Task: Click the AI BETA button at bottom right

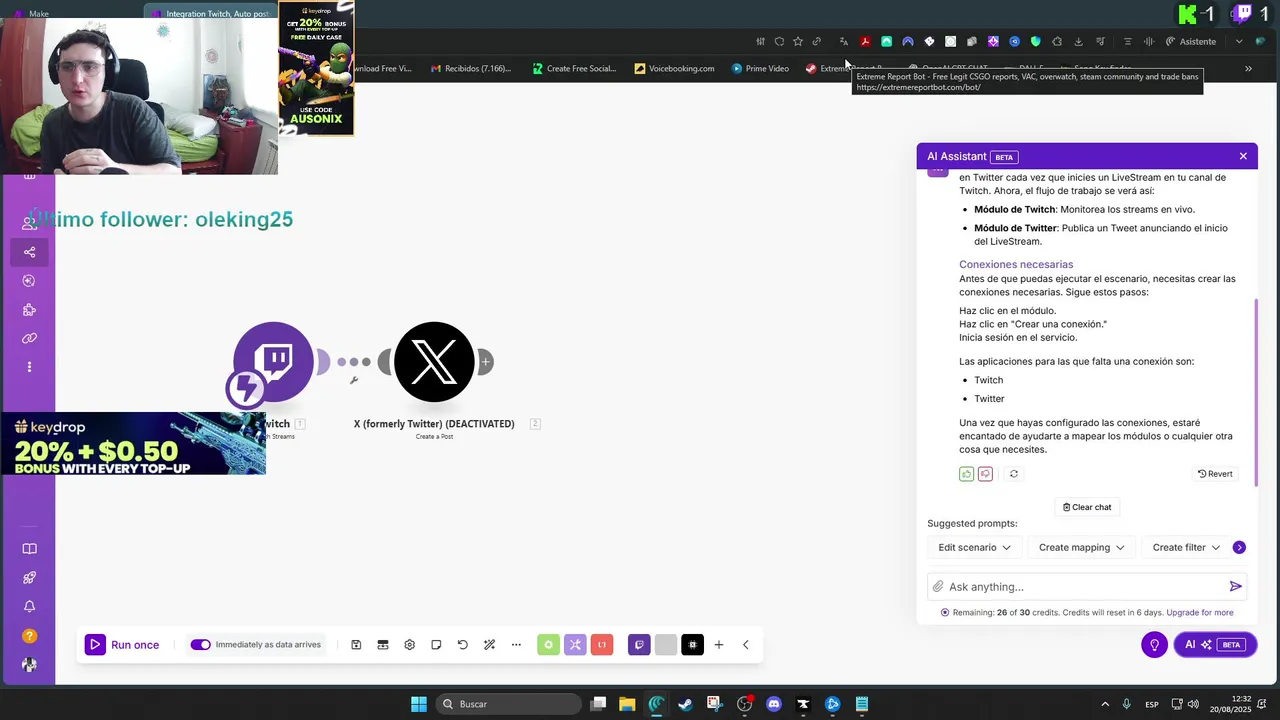Action: pos(1215,645)
